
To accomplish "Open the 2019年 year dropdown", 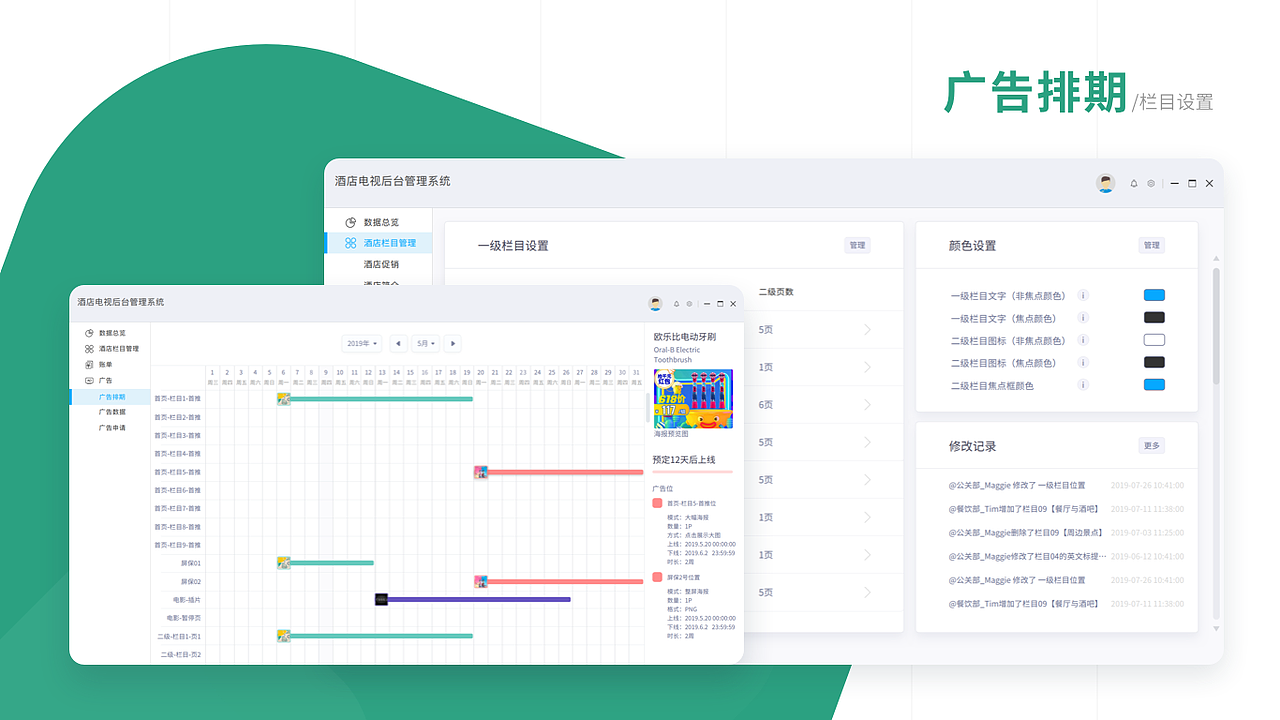I will pos(362,343).
